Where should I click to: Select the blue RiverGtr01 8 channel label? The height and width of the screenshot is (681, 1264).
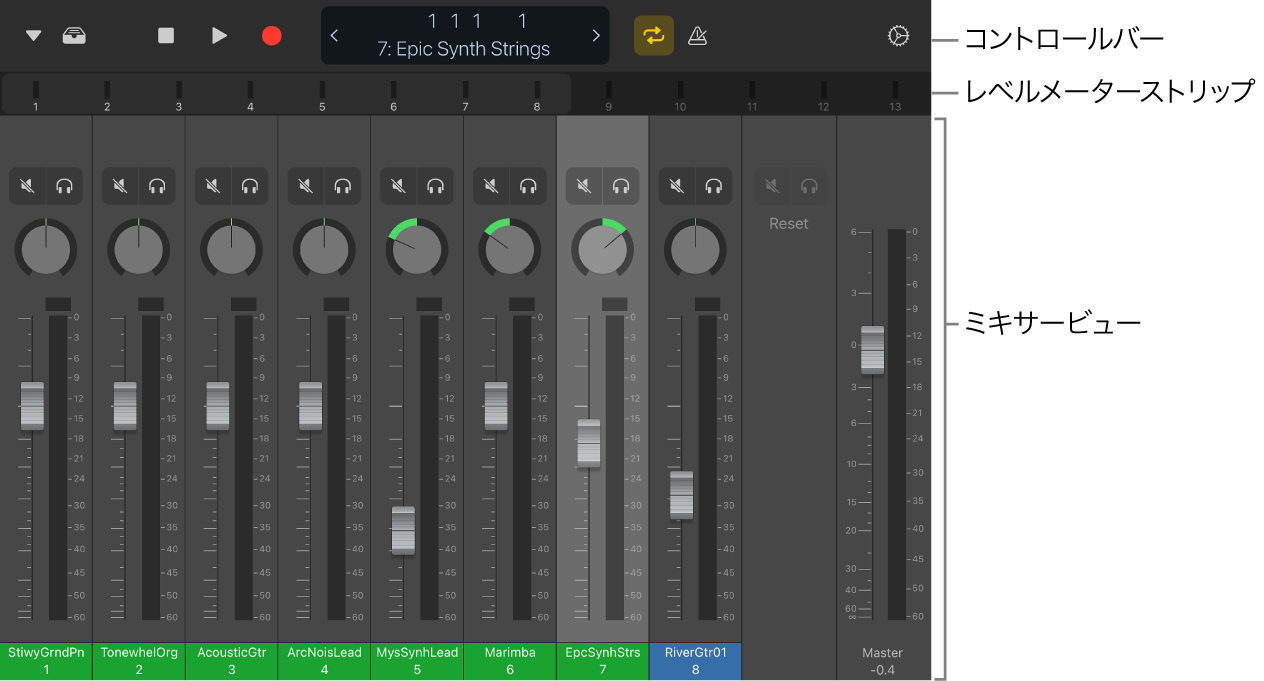tap(695, 661)
